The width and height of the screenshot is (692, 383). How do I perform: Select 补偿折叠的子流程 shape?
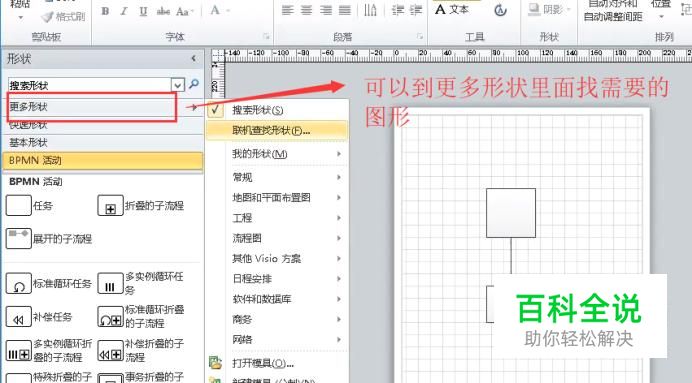point(110,350)
